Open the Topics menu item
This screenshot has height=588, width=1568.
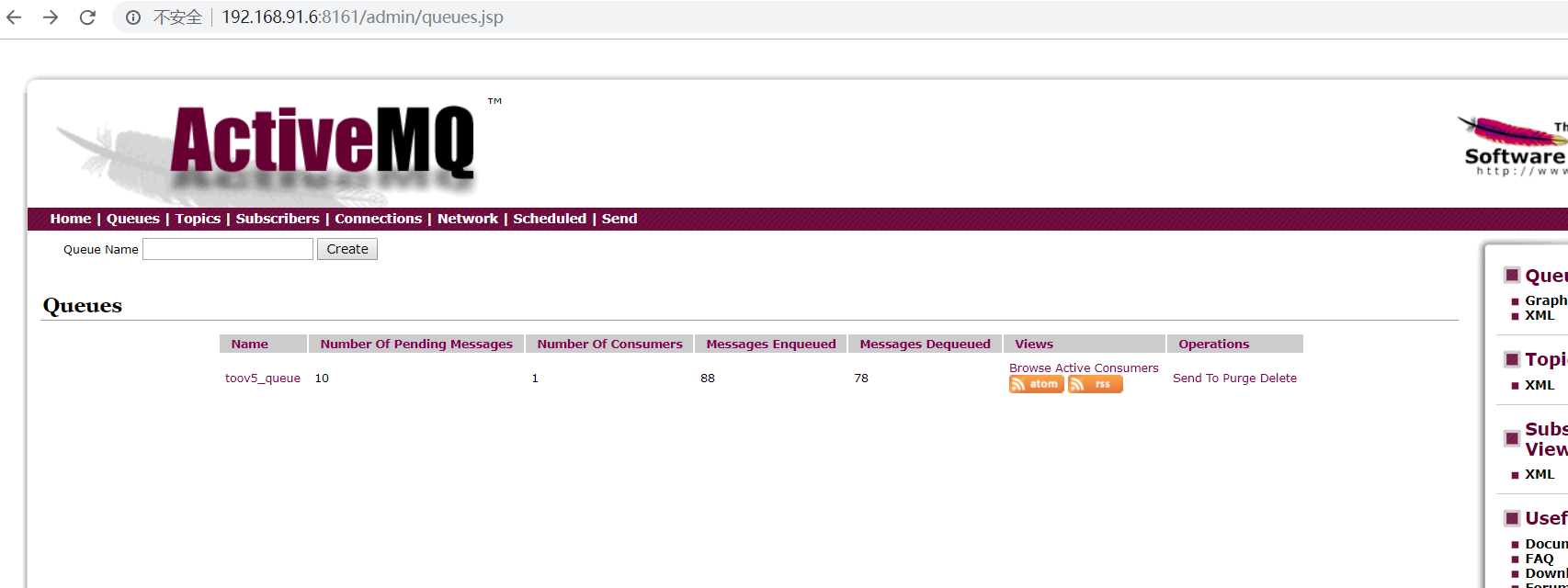[x=198, y=219]
